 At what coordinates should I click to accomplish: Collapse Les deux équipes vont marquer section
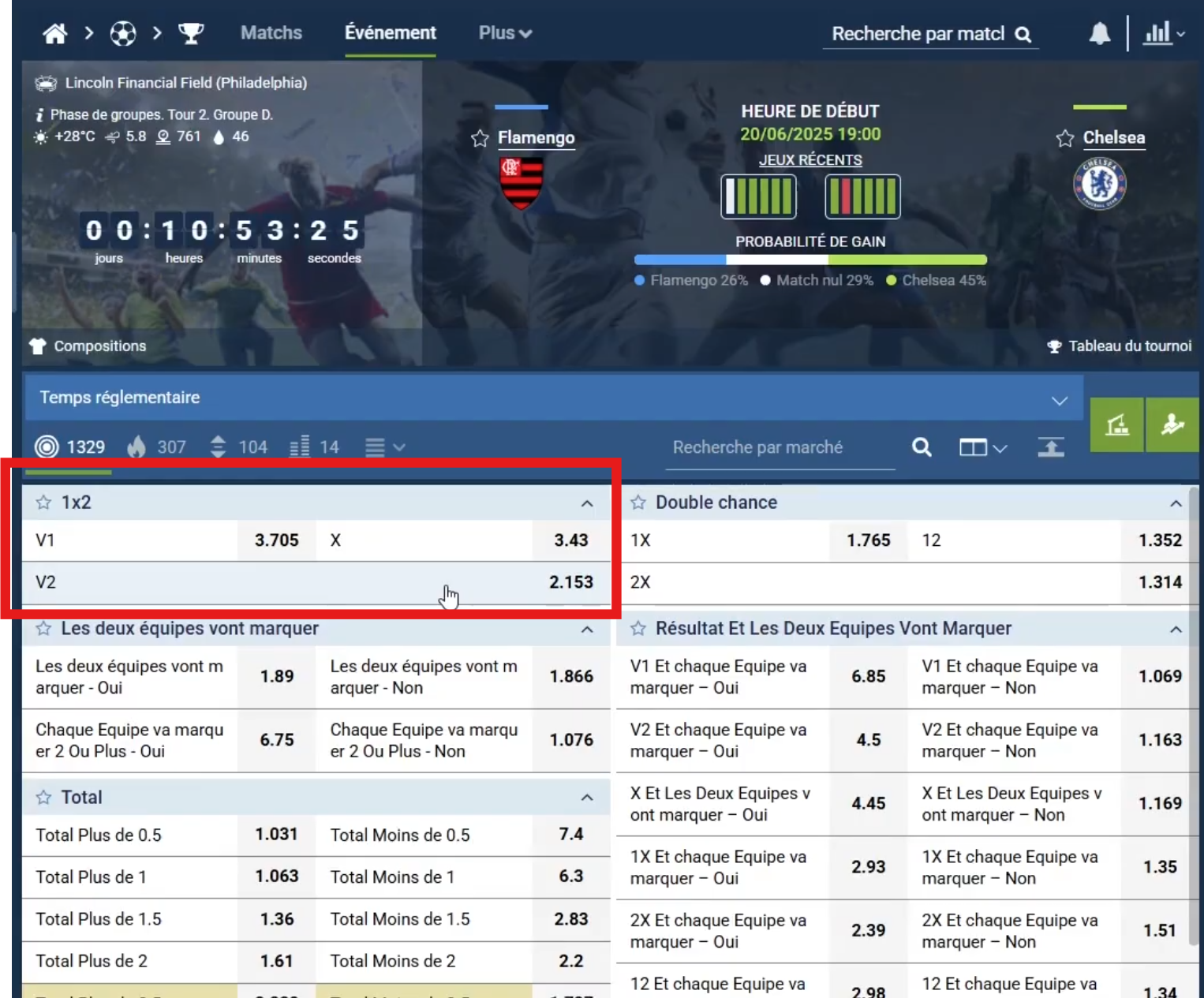(587, 630)
